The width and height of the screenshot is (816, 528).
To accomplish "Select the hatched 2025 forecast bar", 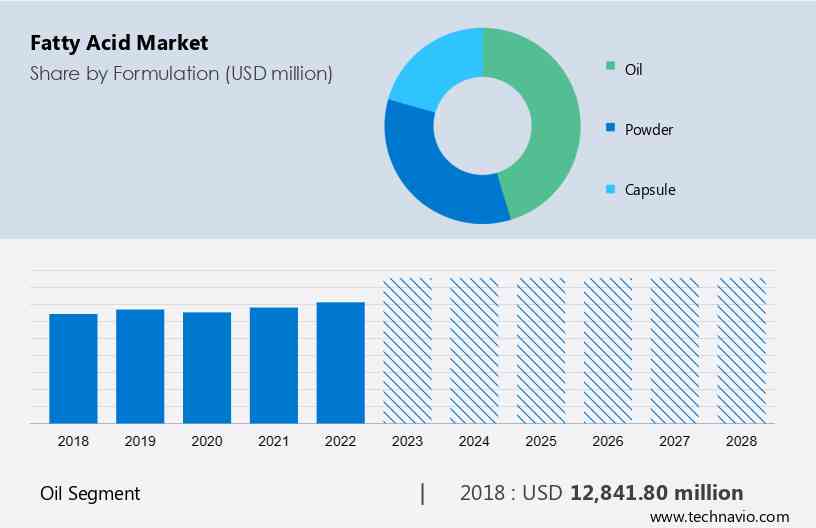I will (541, 350).
